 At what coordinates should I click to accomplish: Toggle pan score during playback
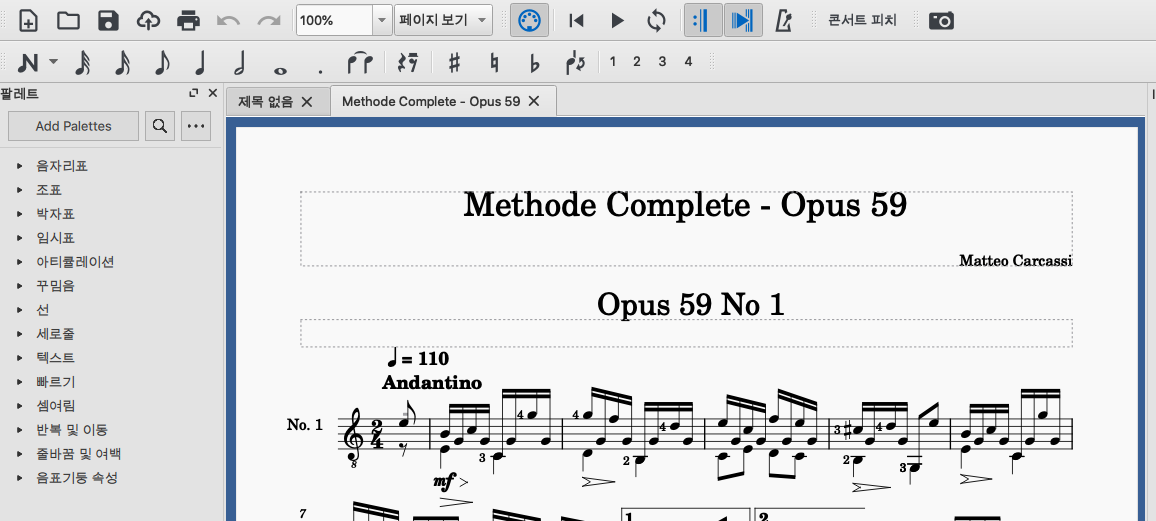pyautogui.click(x=743, y=21)
